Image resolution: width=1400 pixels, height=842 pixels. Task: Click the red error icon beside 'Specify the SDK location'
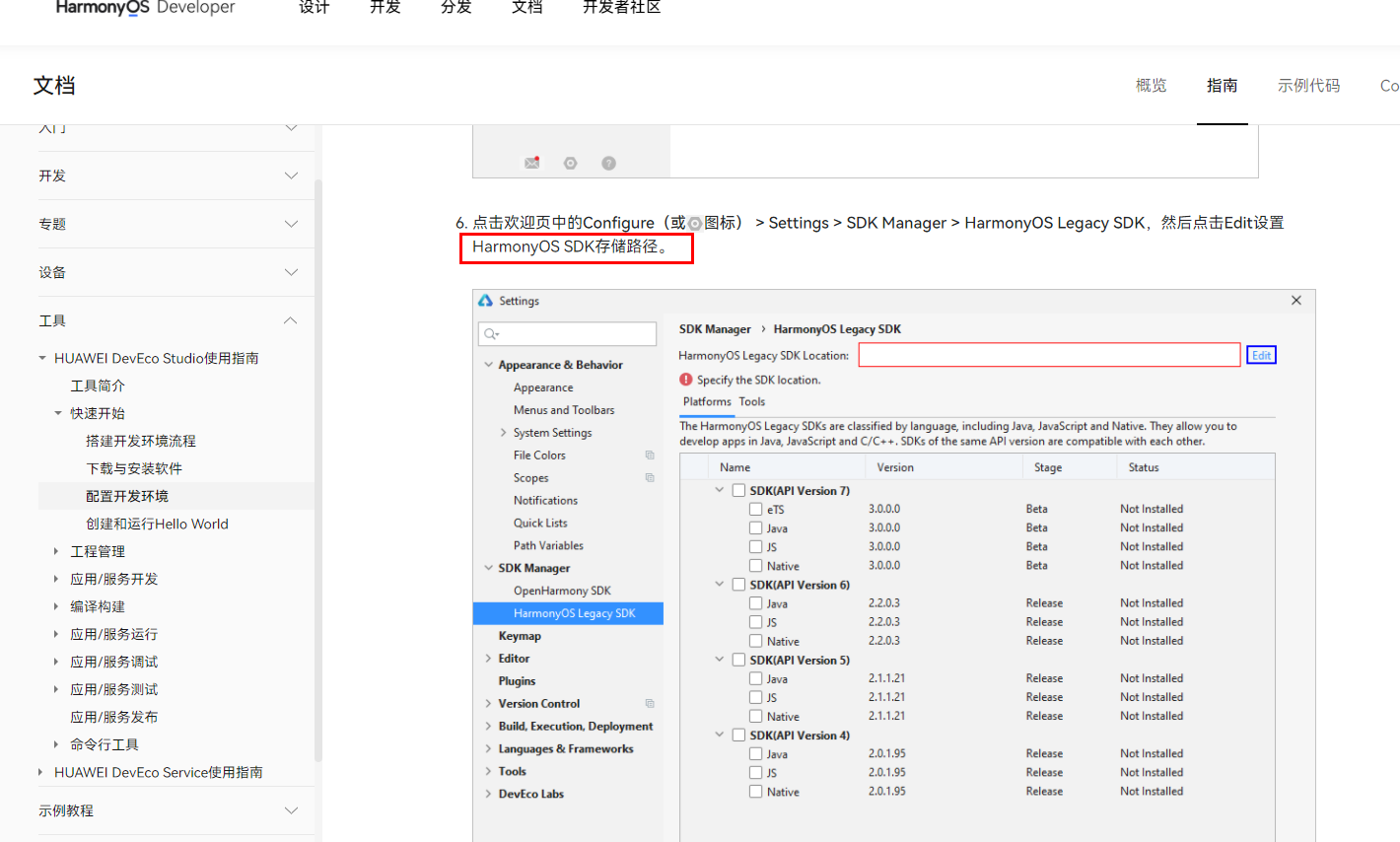click(686, 380)
